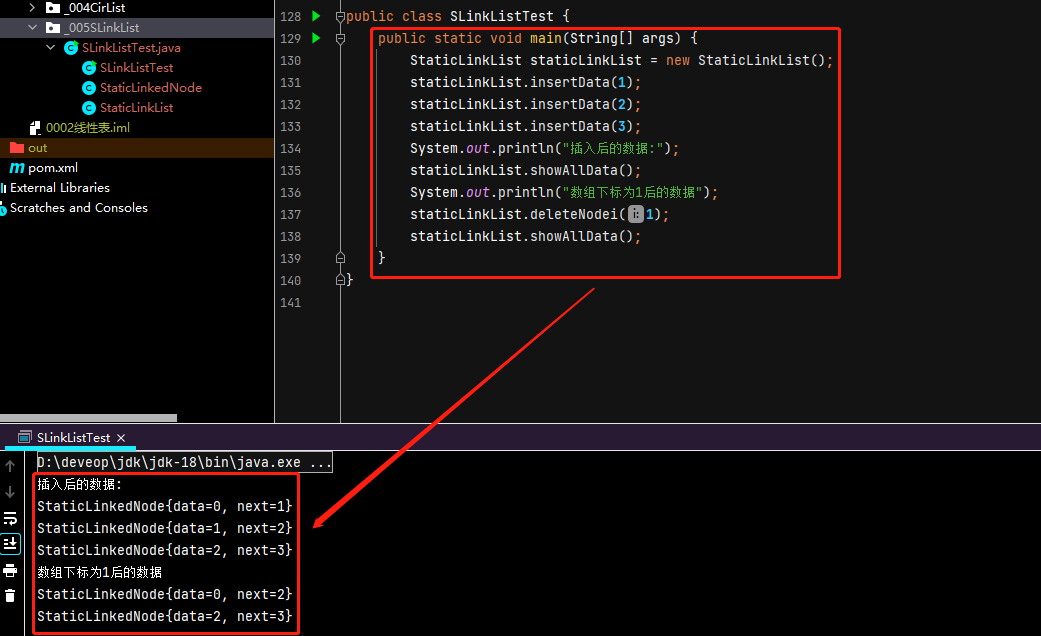Click the Scratches and Consoles icon

click(3, 208)
